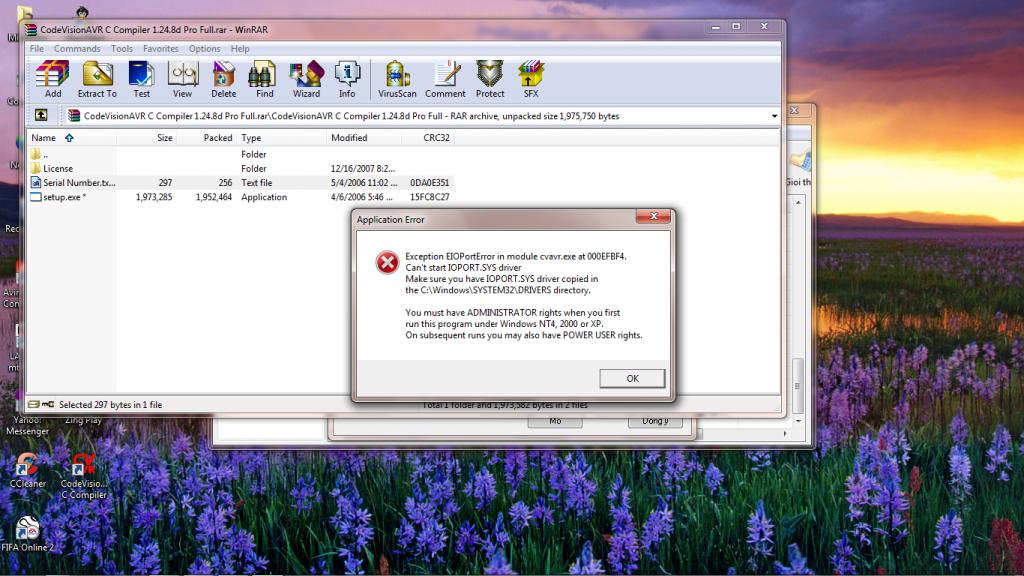Image resolution: width=1024 pixels, height=576 pixels.
Task: Select the Serial Number.txt file row
Action: click(x=240, y=183)
